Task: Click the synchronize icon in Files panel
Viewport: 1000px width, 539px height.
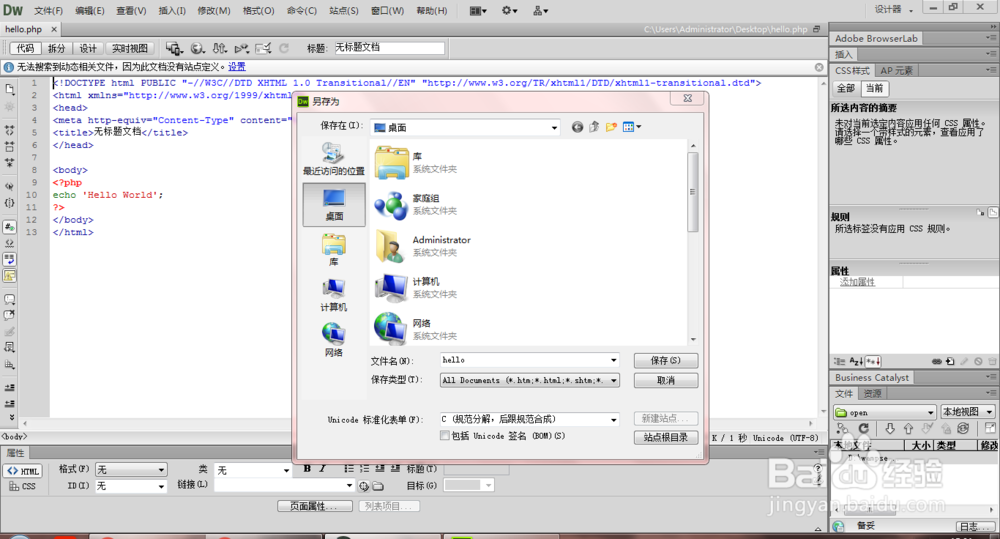Action: point(963,429)
